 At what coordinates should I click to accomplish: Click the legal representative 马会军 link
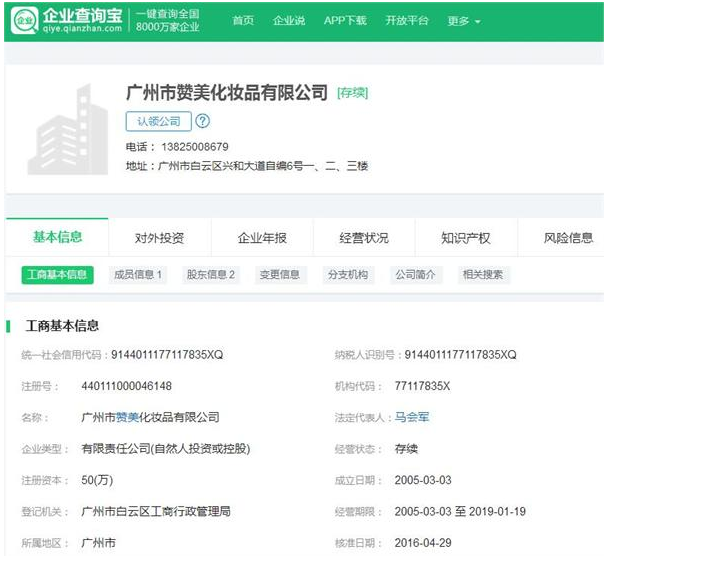(412, 417)
